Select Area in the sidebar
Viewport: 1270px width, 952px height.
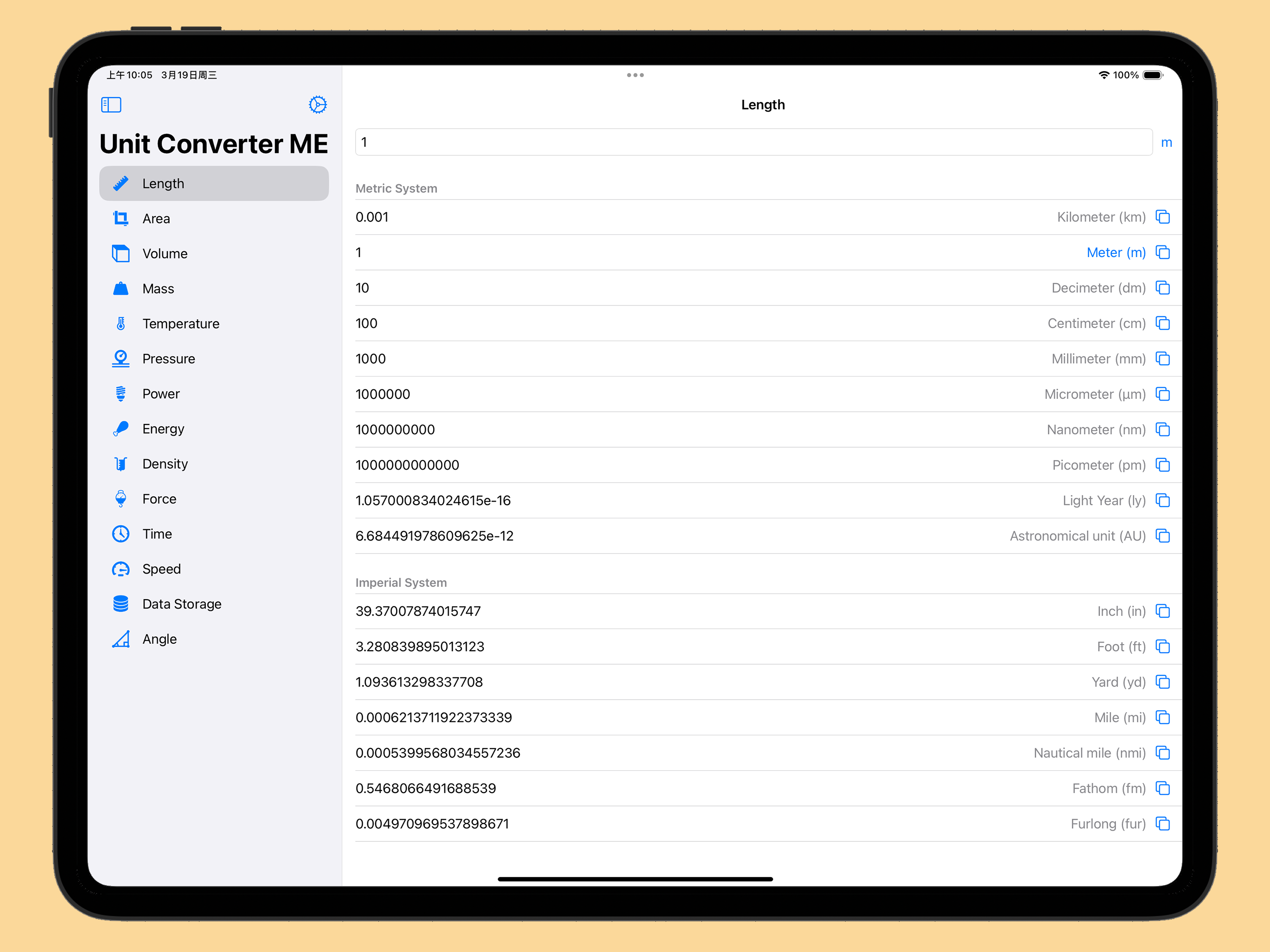coord(156,219)
